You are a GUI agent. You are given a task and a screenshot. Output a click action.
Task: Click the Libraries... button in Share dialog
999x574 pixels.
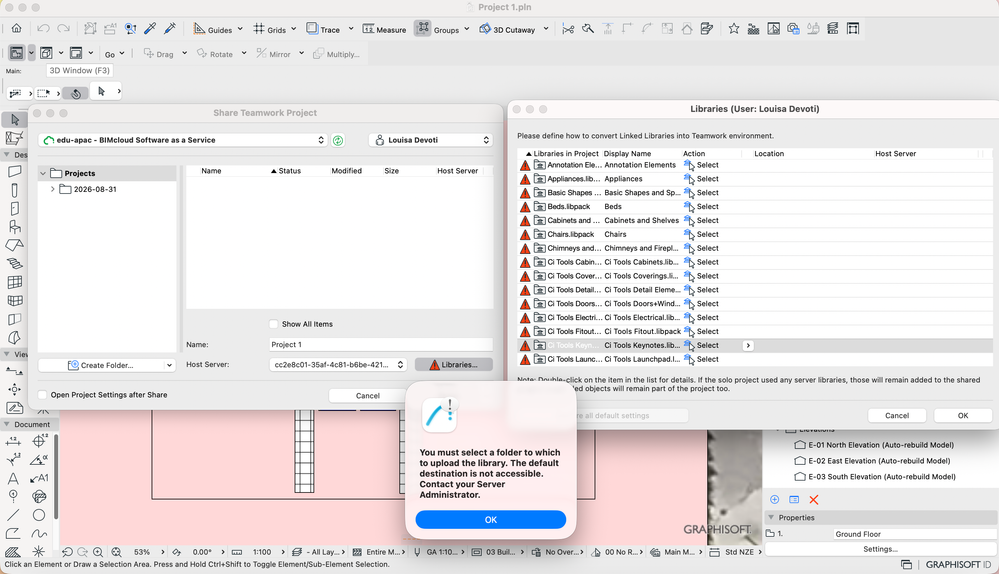(454, 365)
